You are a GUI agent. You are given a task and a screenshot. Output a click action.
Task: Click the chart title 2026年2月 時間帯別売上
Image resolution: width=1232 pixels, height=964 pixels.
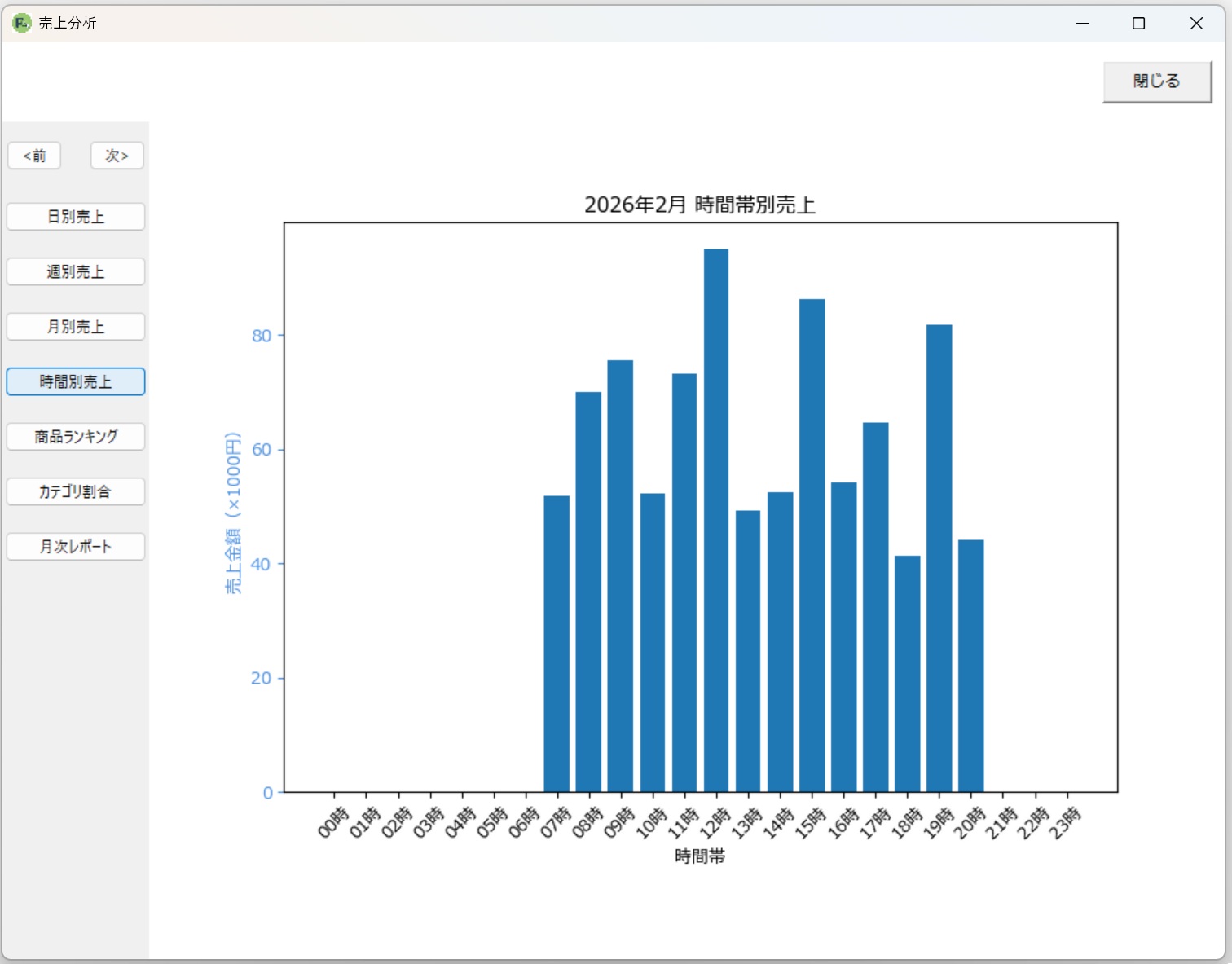[699, 205]
